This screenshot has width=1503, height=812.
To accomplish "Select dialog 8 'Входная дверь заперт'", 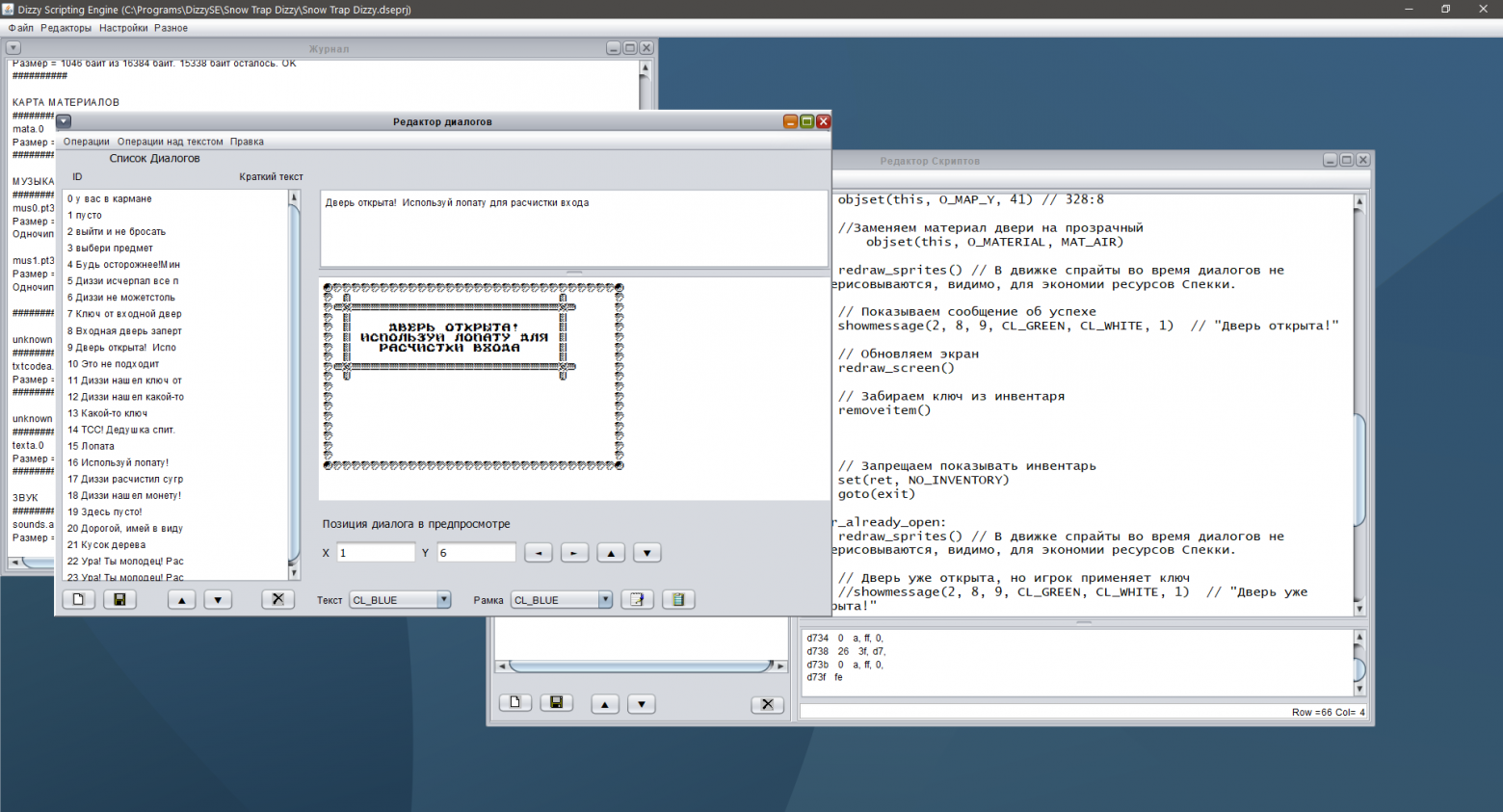I will click(176, 330).
